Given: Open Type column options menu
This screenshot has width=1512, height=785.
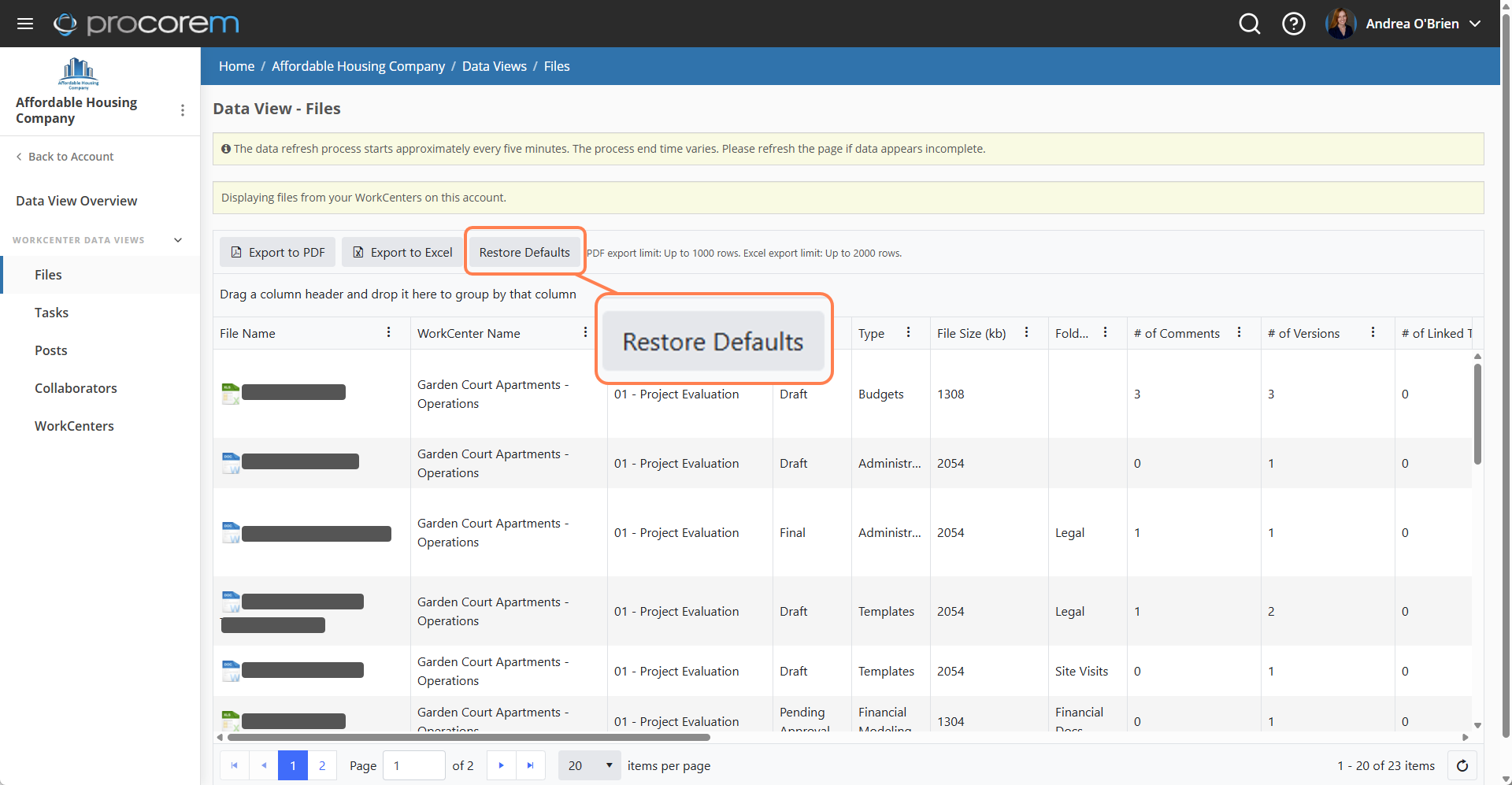Looking at the screenshot, I should coord(909,332).
